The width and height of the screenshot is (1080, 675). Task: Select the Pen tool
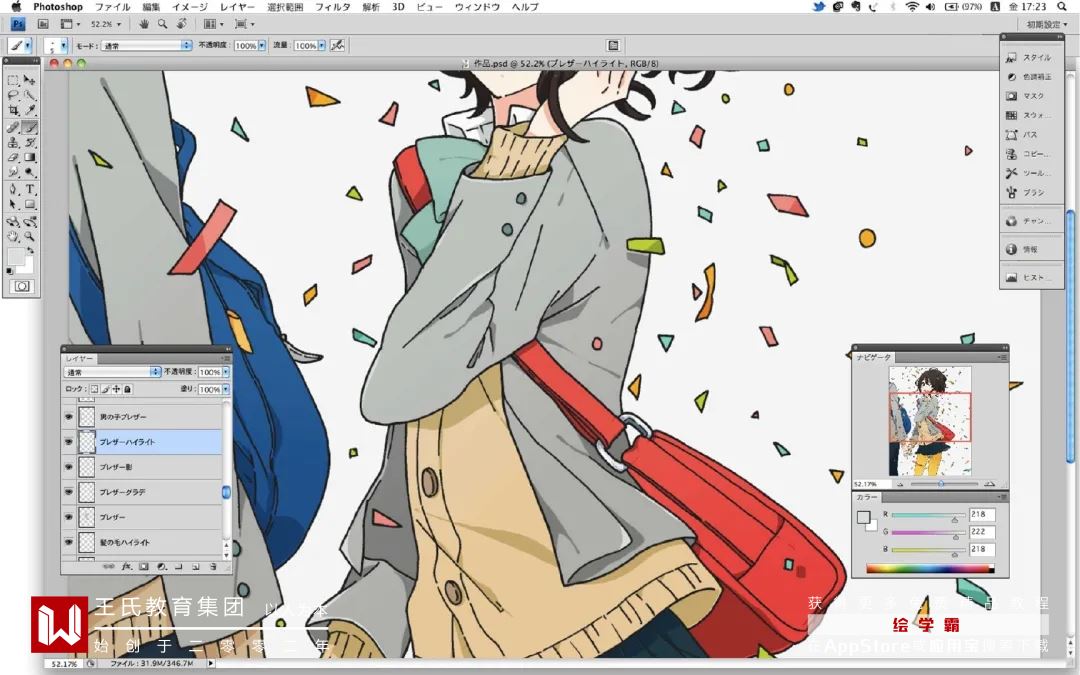tap(13, 189)
